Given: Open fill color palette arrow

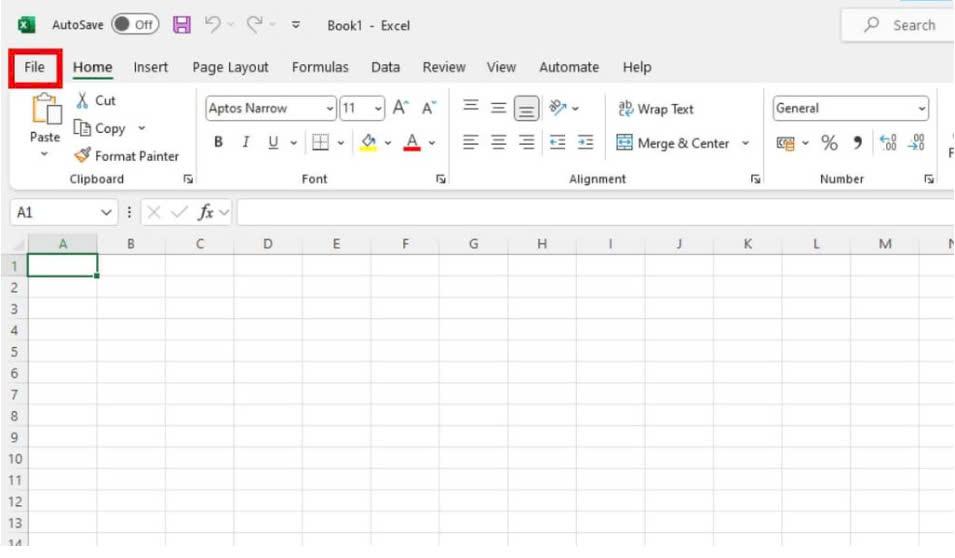Looking at the screenshot, I should point(387,143).
